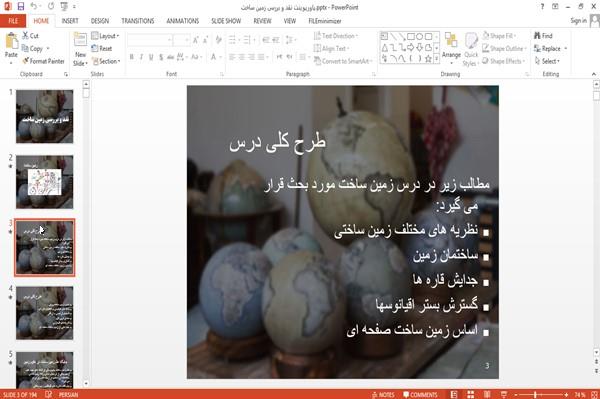Switch to the INSERT tab
The height and width of the screenshot is (399, 600).
pos(70,21)
